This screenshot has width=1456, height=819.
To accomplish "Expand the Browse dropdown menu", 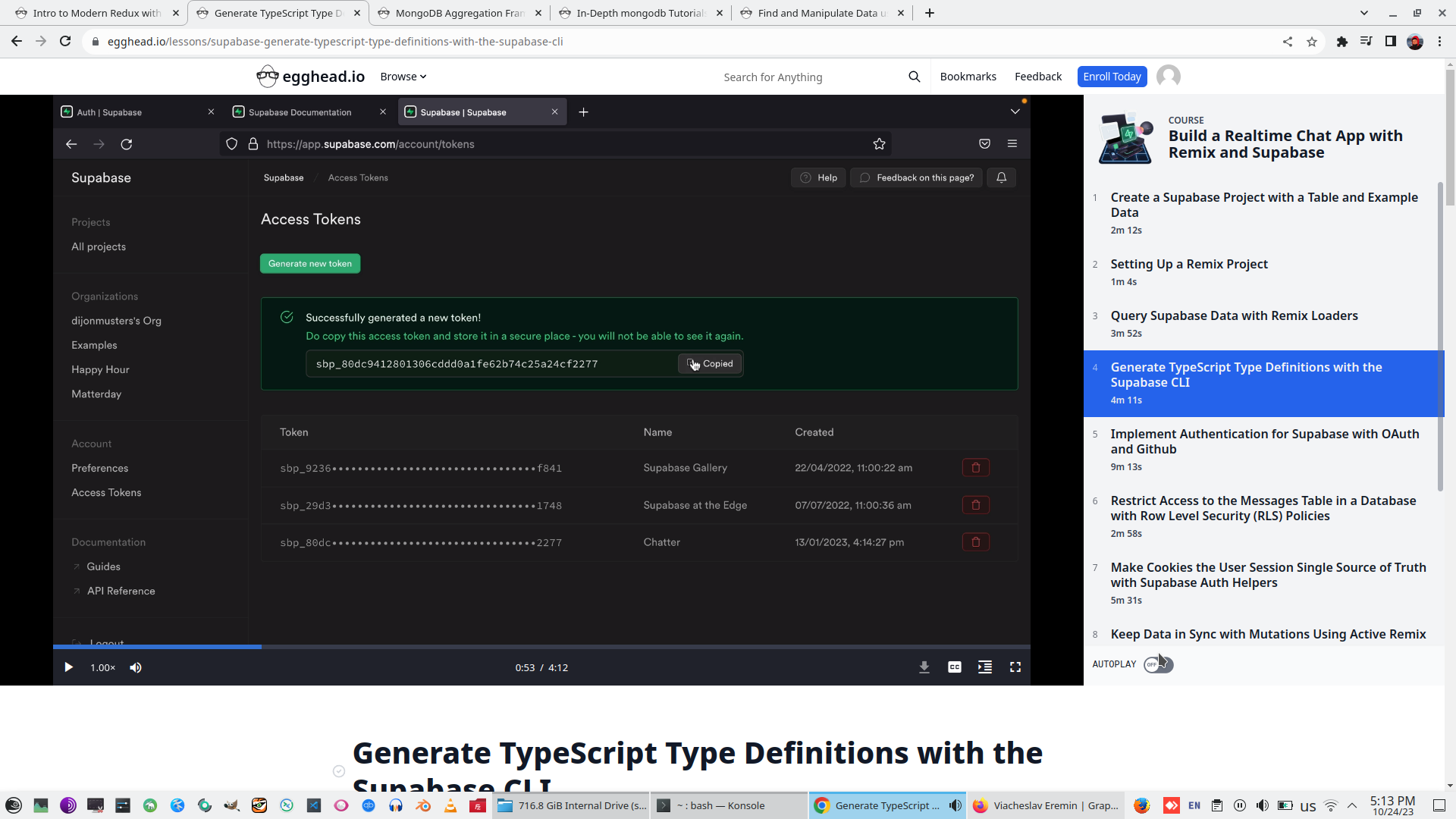I will 403,77.
